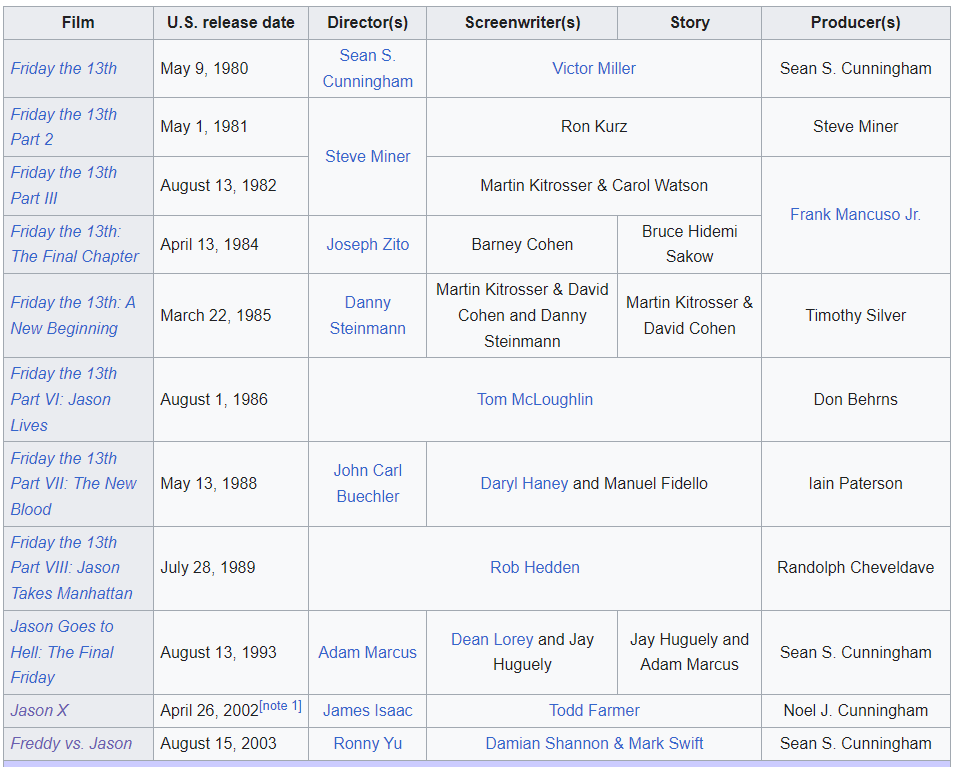The width and height of the screenshot is (962, 767).
Task: Click the Screenwriter(s) column header
Action: [x=522, y=23]
